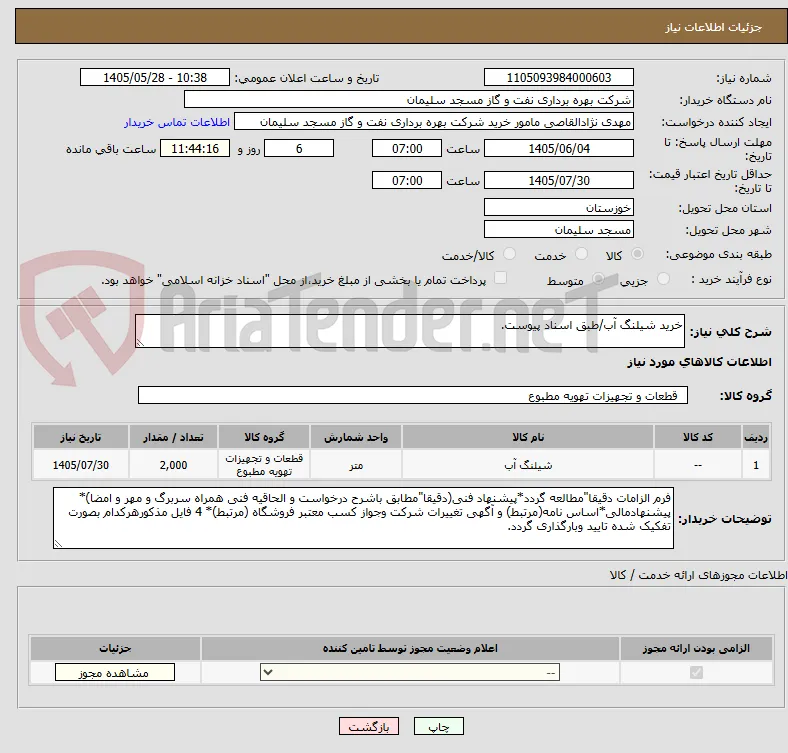This screenshot has height=753, width=788.
Task: Click the کد کالا column header
Action: pos(698,437)
